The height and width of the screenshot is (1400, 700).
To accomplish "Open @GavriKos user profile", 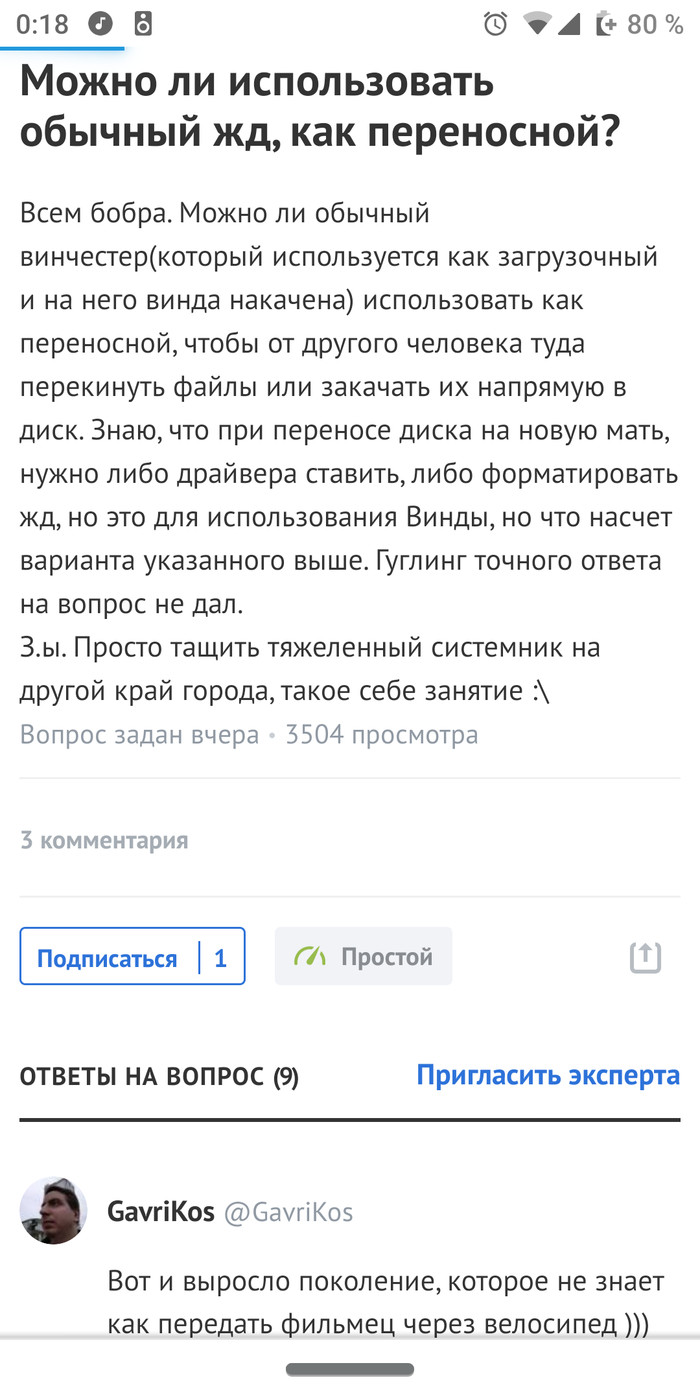I will click(x=290, y=1211).
